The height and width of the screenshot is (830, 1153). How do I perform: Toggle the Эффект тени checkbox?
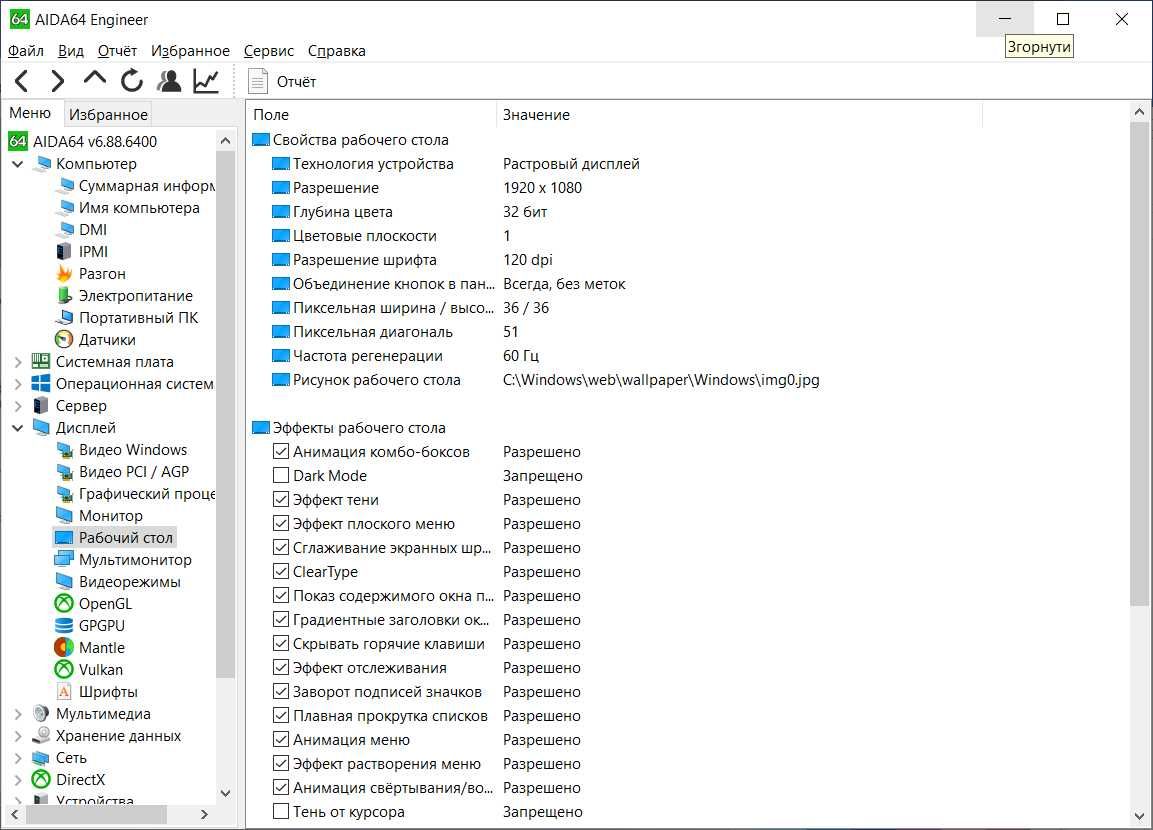(281, 499)
